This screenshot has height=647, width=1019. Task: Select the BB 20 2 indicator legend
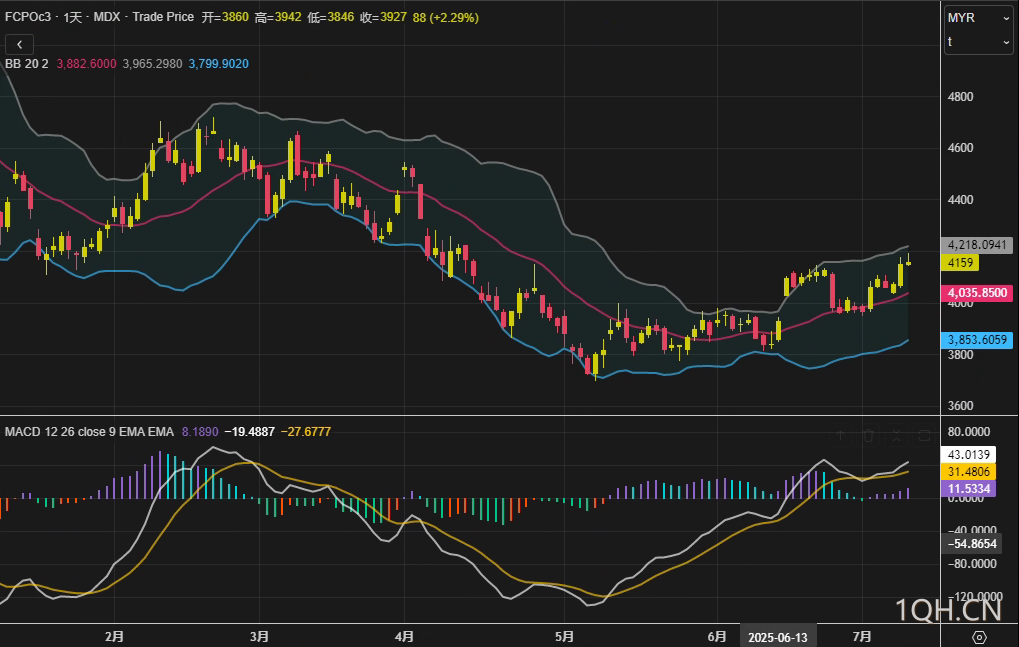(27, 63)
